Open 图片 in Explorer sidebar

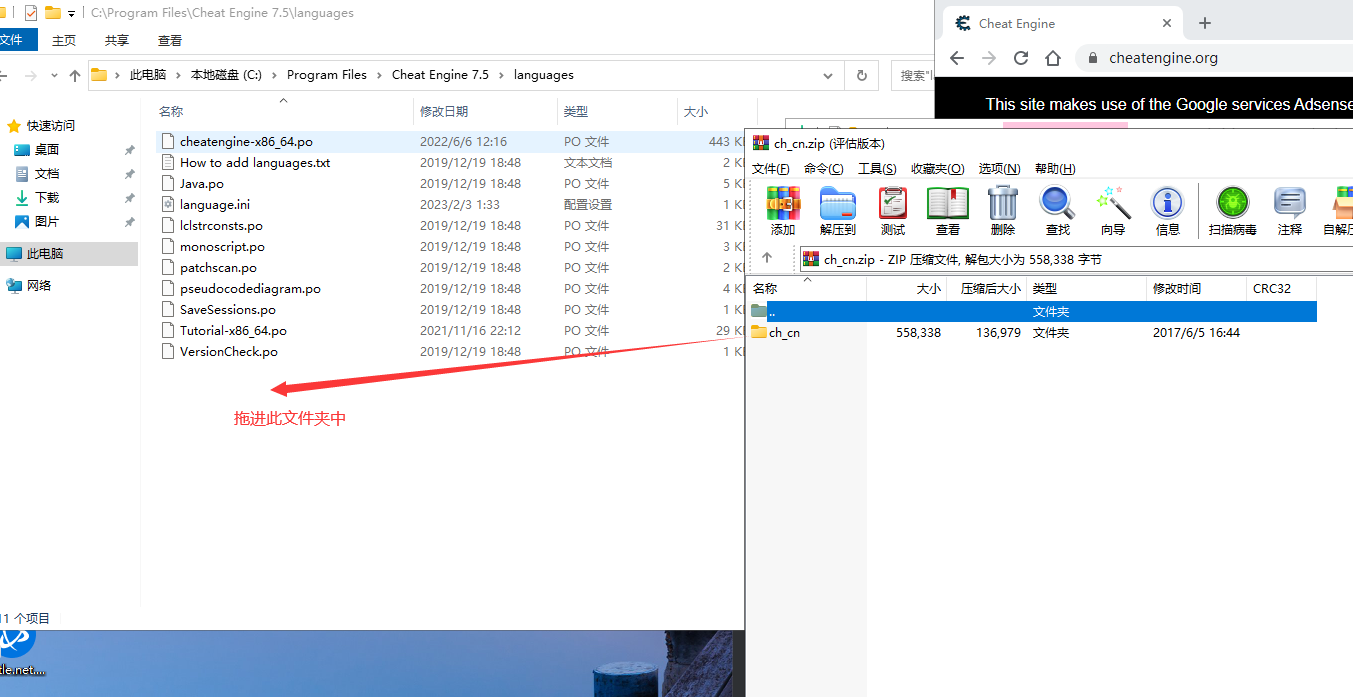[47, 222]
